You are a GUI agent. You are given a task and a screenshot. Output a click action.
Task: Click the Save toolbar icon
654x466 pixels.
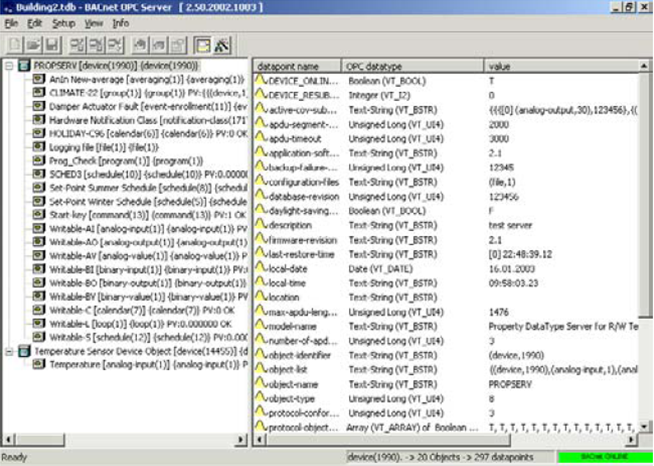click(x=50, y=44)
